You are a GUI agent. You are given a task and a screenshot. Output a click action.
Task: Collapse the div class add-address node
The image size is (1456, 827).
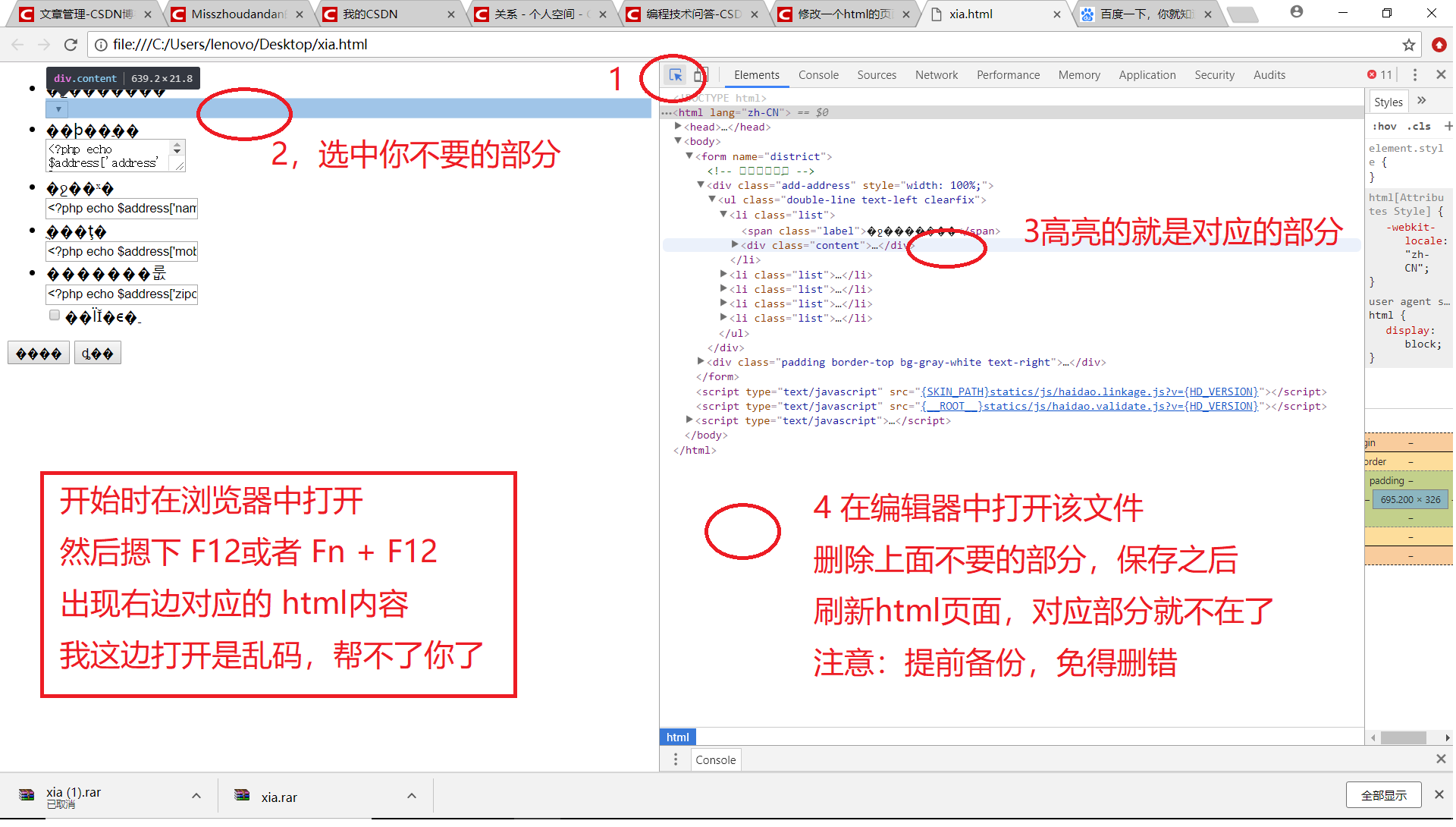pyautogui.click(x=701, y=185)
